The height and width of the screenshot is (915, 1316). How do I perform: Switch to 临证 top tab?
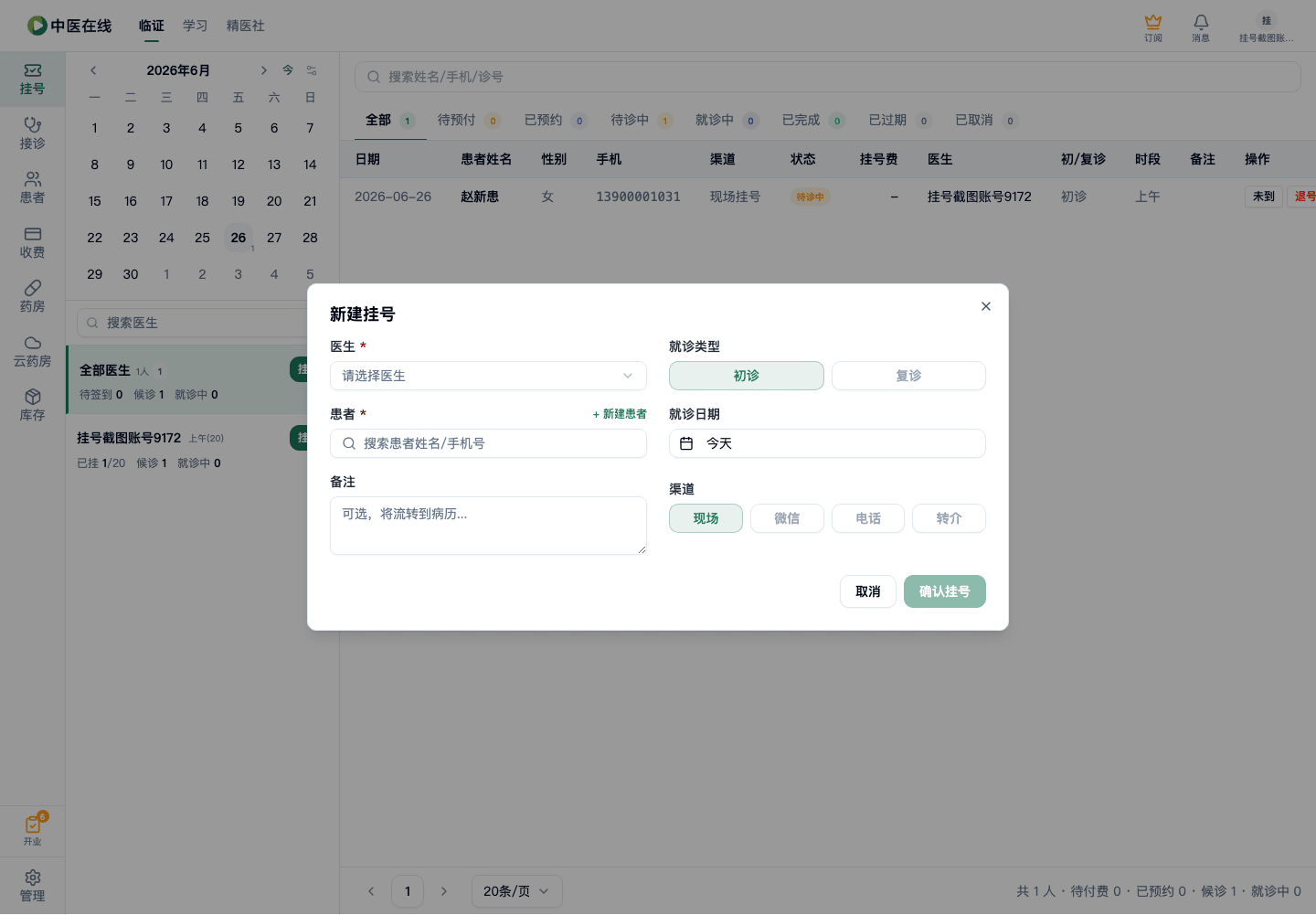coord(152,26)
